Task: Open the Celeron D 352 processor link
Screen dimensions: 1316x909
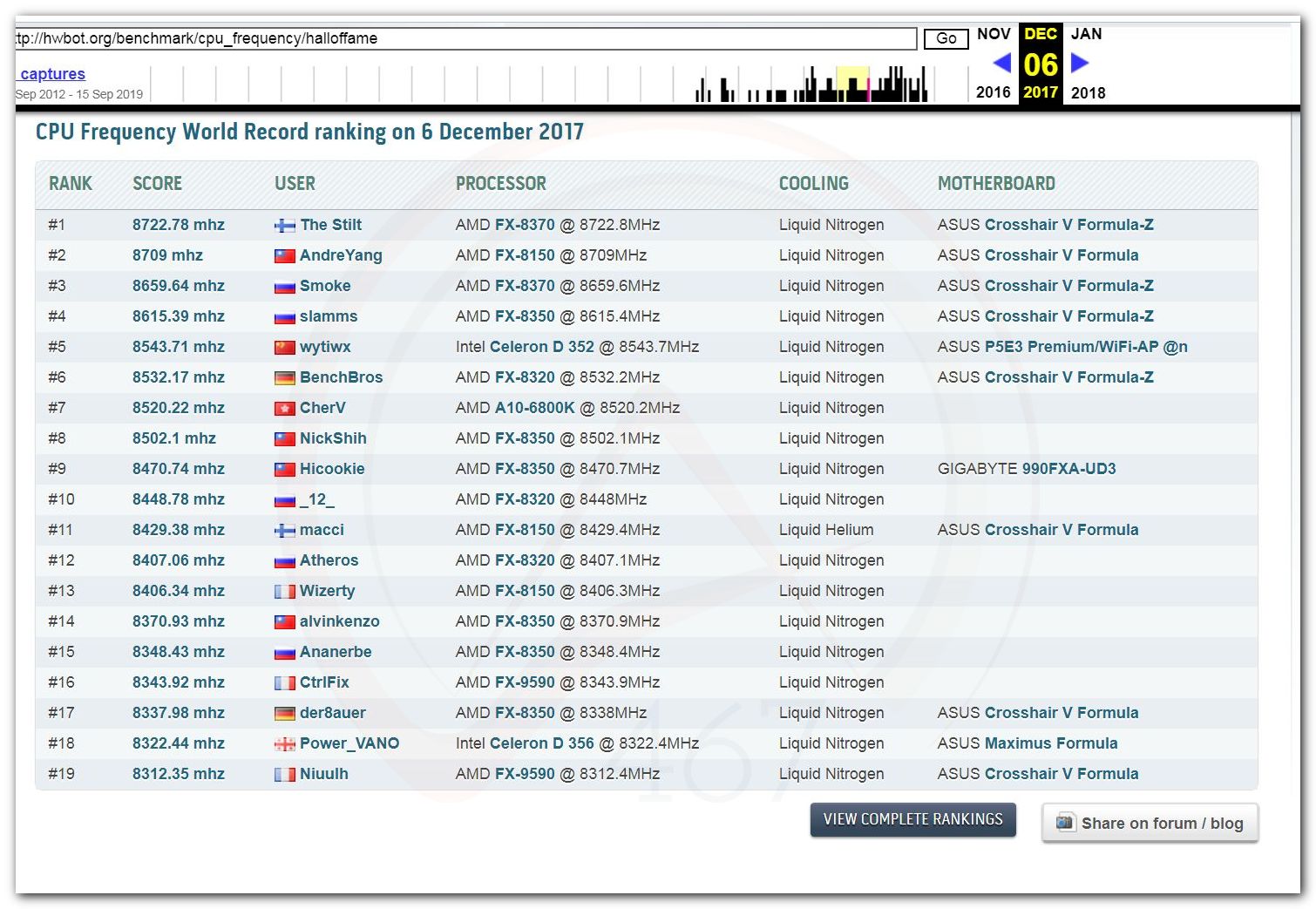Action: click(542, 347)
